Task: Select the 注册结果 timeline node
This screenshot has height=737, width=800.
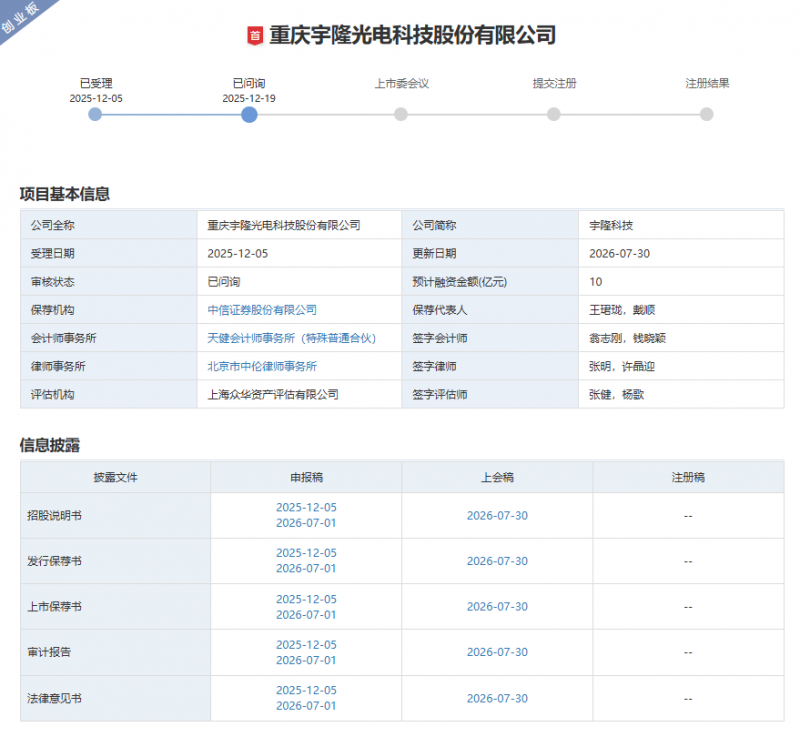Action: 707,114
